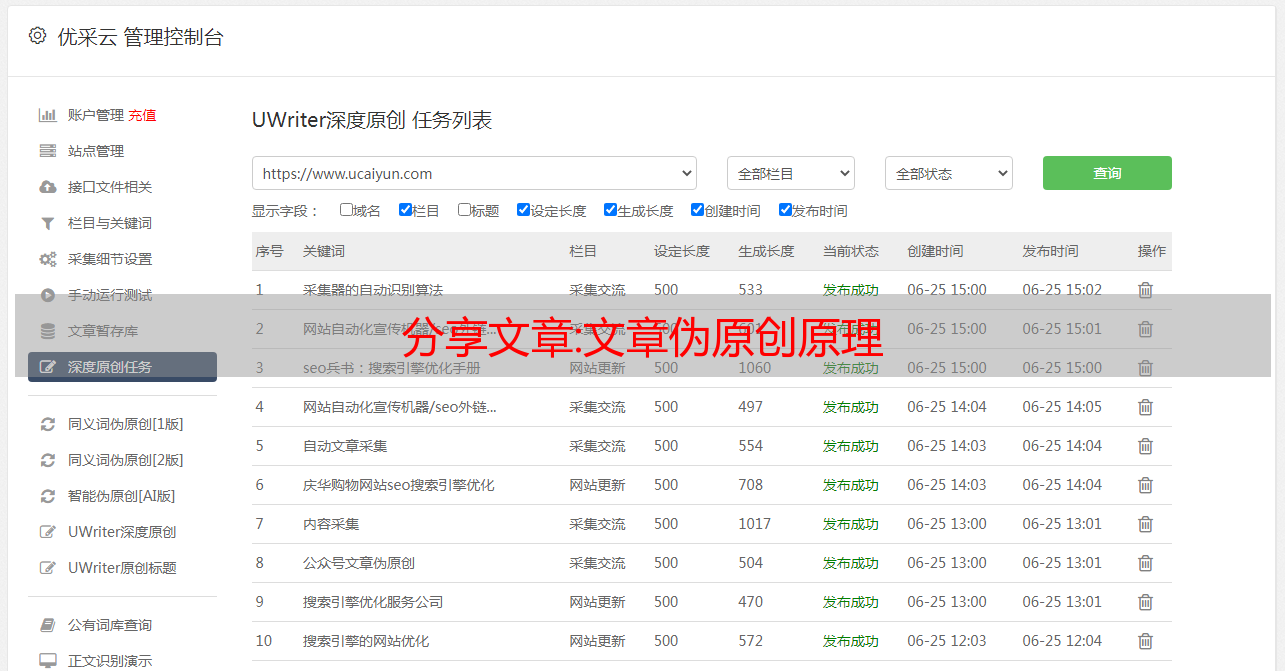Uncheck the 栏目 display field checkbox
Viewport: 1285px width, 671px height.
tap(405, 210)
